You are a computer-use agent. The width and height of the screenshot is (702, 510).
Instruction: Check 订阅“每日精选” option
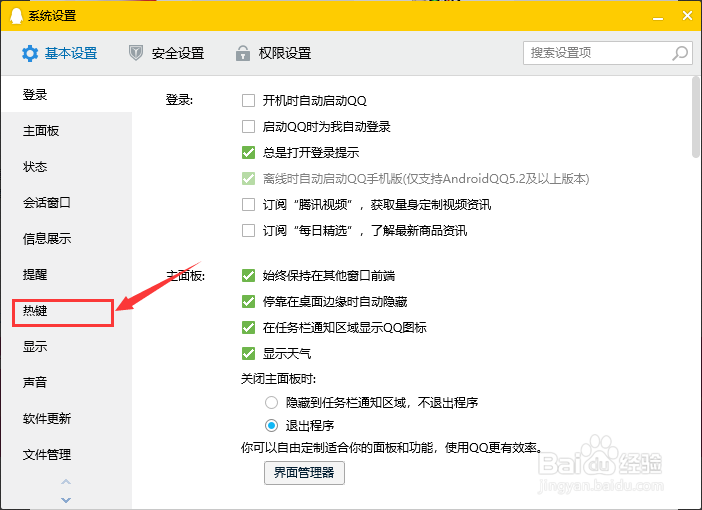pyautogui.click(x=248, y=231)
